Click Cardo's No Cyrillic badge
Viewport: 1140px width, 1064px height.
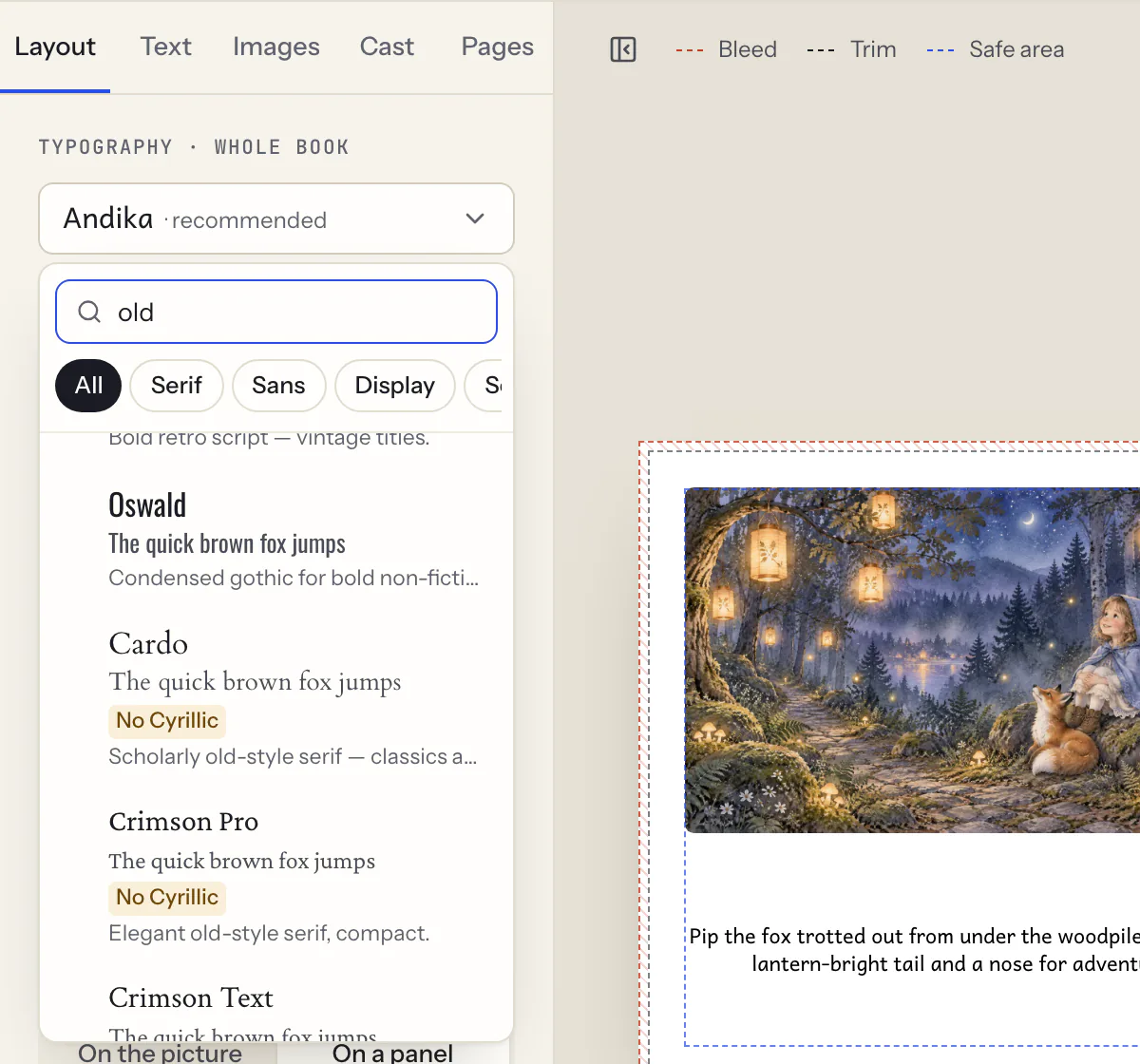(167, 721)
